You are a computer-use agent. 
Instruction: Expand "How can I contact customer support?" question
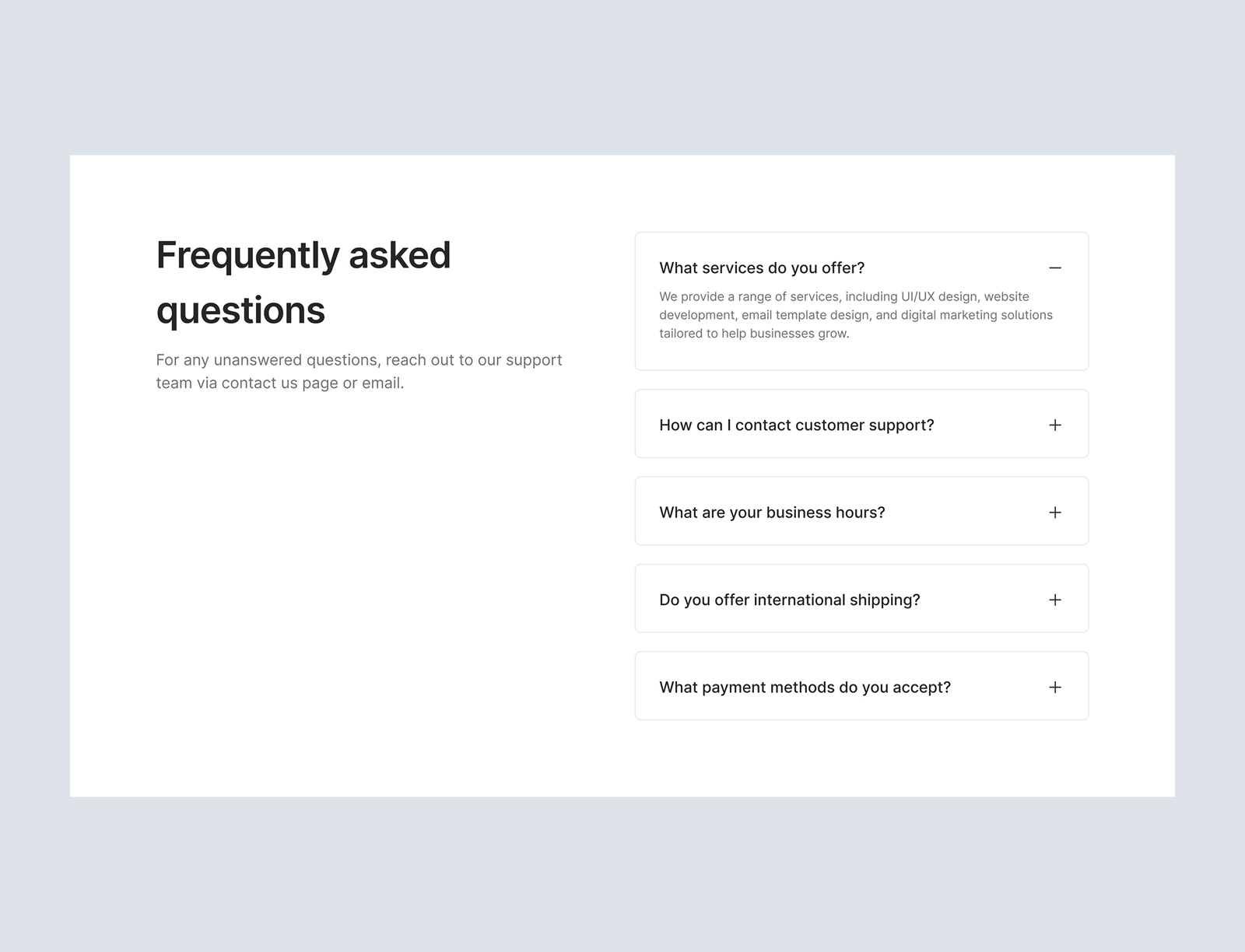(x=796, y=425)
